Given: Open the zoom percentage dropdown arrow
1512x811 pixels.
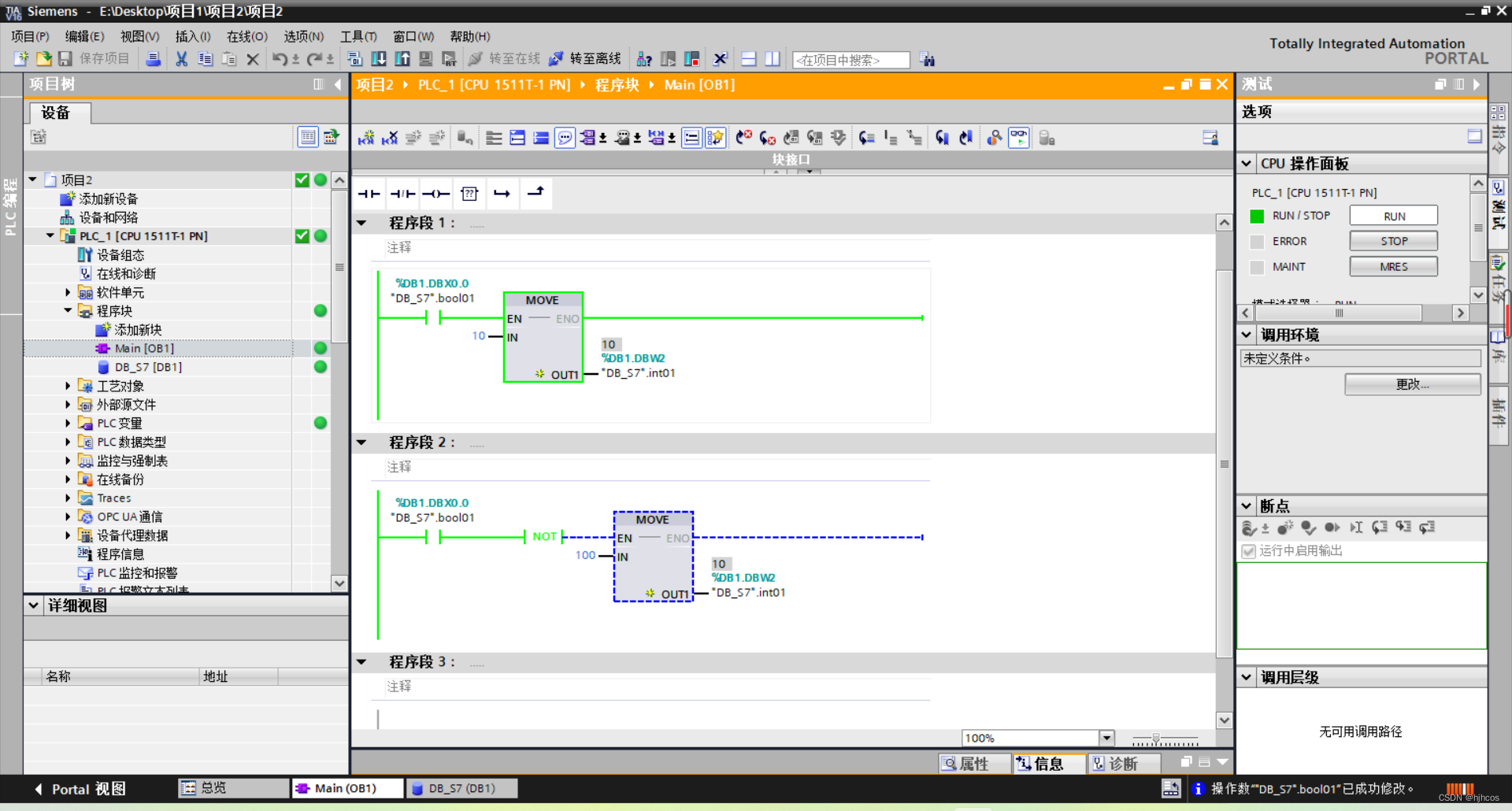Looking at the screenshot, I should [1107, 738].
